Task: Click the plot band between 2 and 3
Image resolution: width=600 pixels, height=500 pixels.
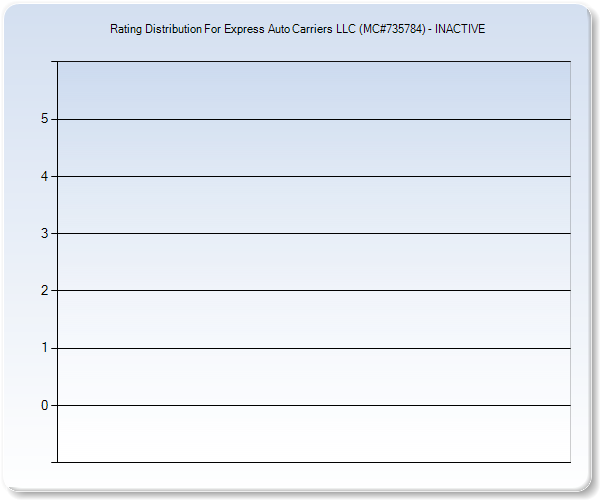Action: coord(313,262)
